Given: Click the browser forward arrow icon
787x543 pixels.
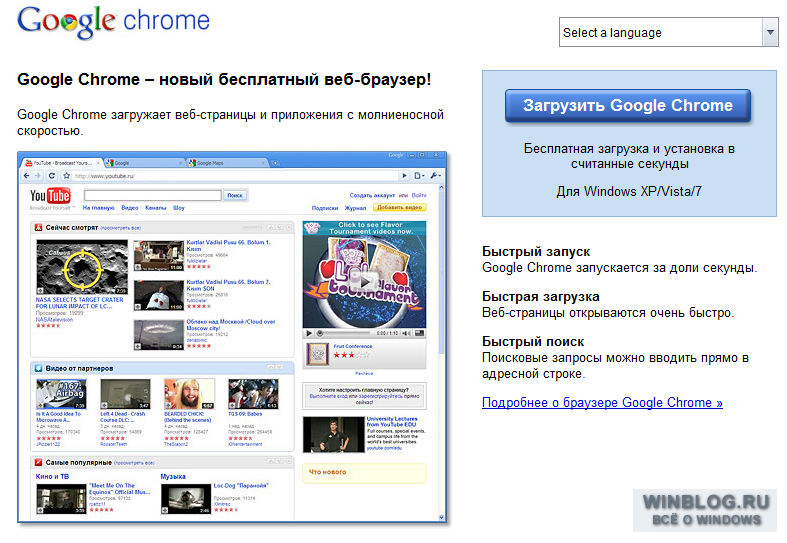Looking at the screenshot, I should (38, 176).
